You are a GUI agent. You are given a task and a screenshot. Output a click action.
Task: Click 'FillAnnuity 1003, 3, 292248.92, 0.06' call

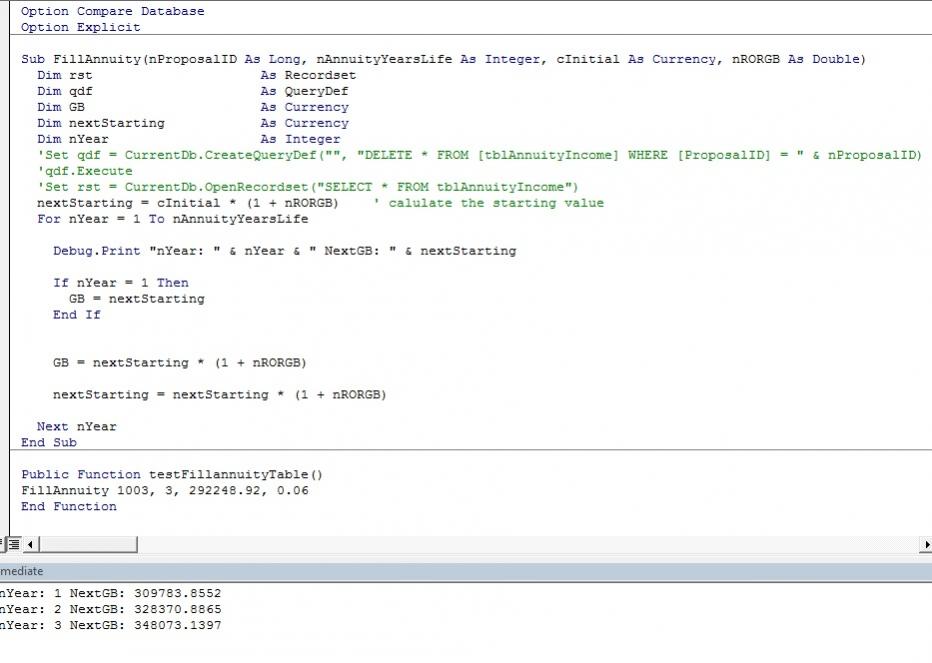point(165,491)
